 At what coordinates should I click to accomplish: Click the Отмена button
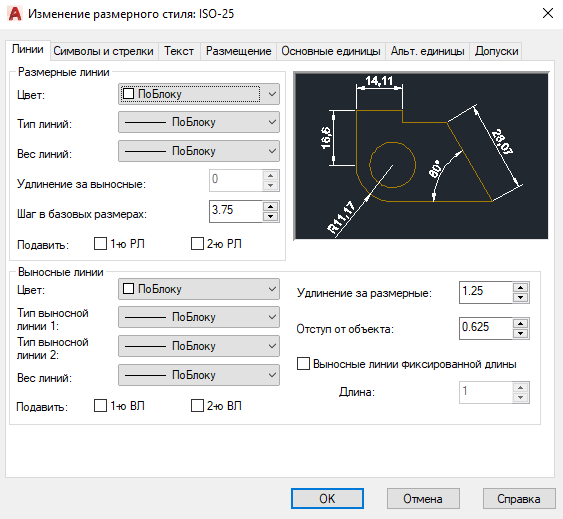coord(423,499)
